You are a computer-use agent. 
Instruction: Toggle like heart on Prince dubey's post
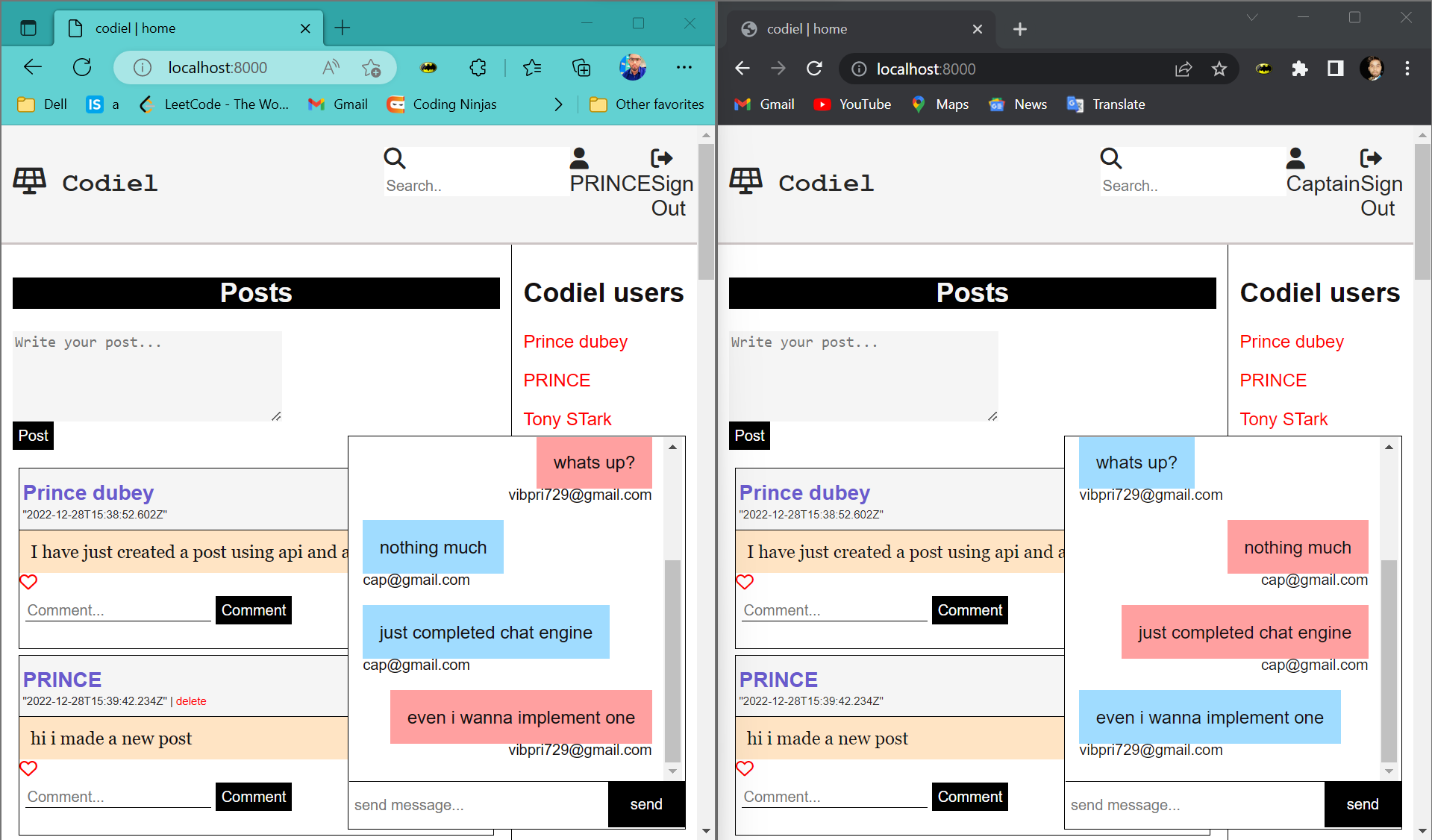pyautogui.click(x=28, y=582)
